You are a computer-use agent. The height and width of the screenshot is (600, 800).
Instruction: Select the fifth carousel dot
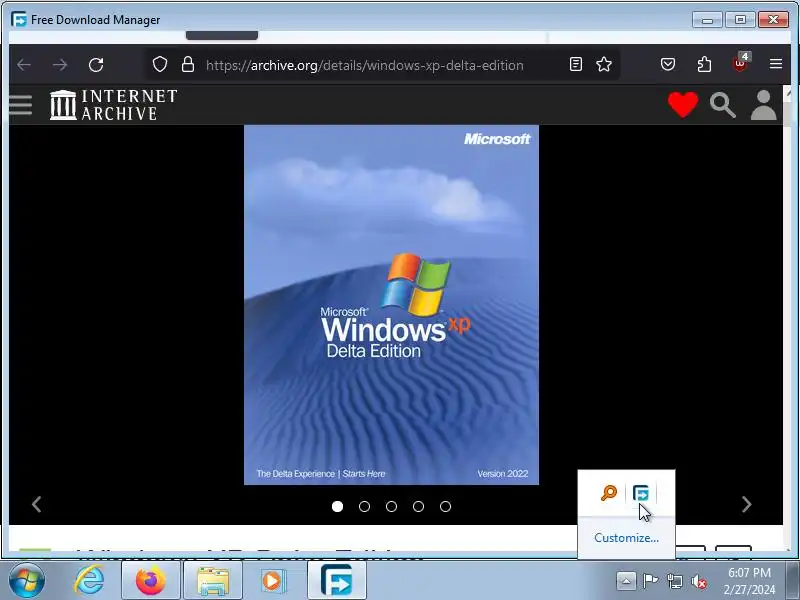(x=445, y=506)
